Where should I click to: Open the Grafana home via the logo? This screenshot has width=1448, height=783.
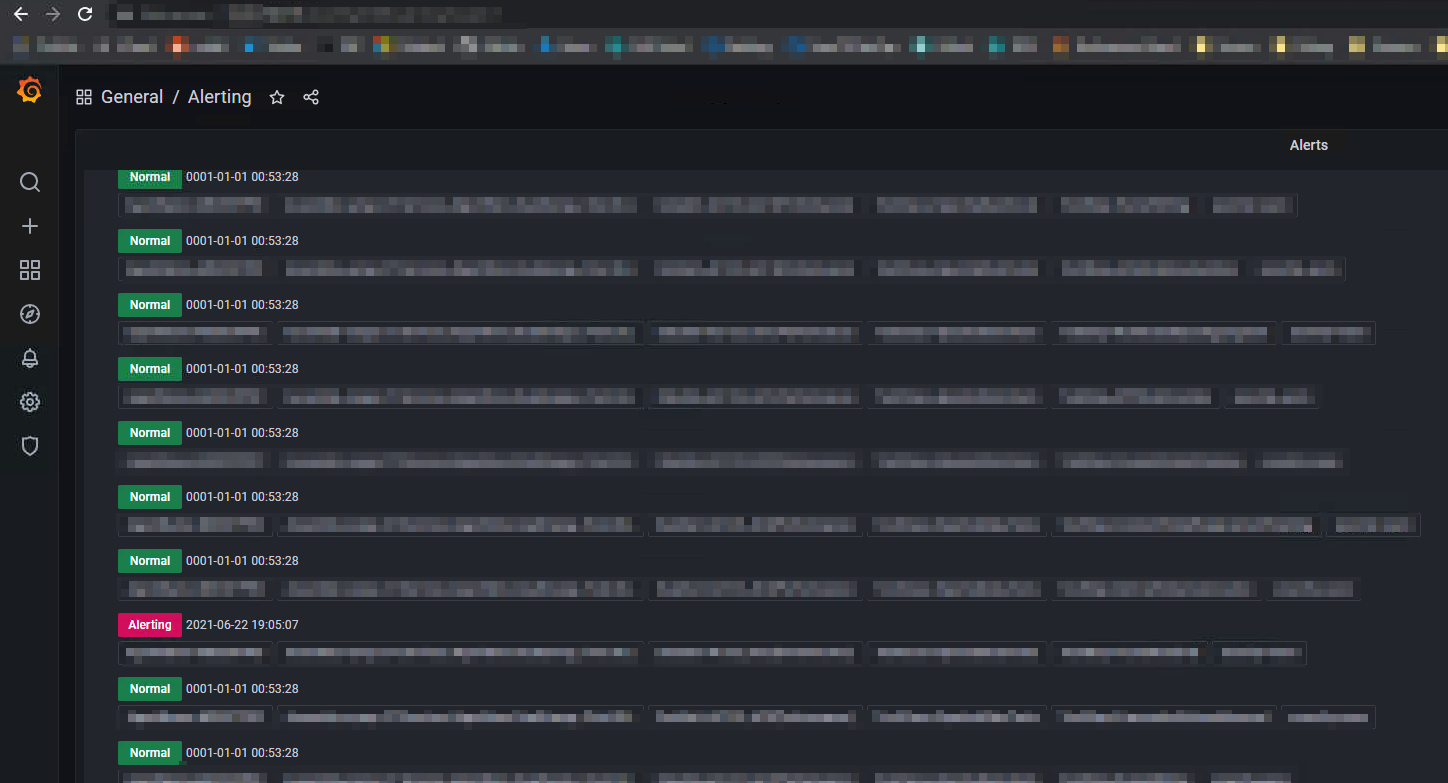coord(29,90)
